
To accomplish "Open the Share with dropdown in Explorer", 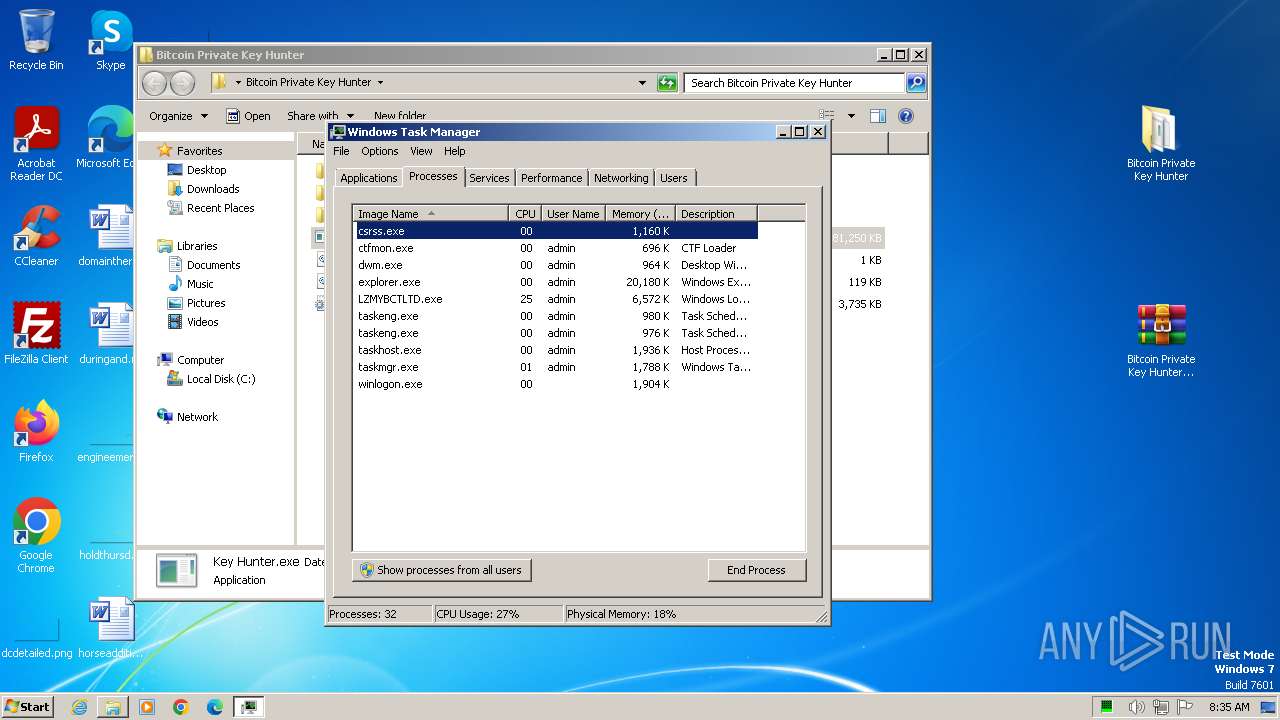I will [320, 116].
